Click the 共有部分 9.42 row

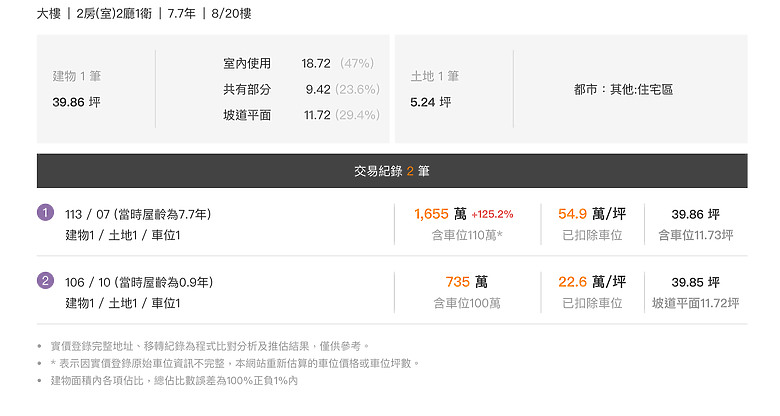tap(301, 89)
